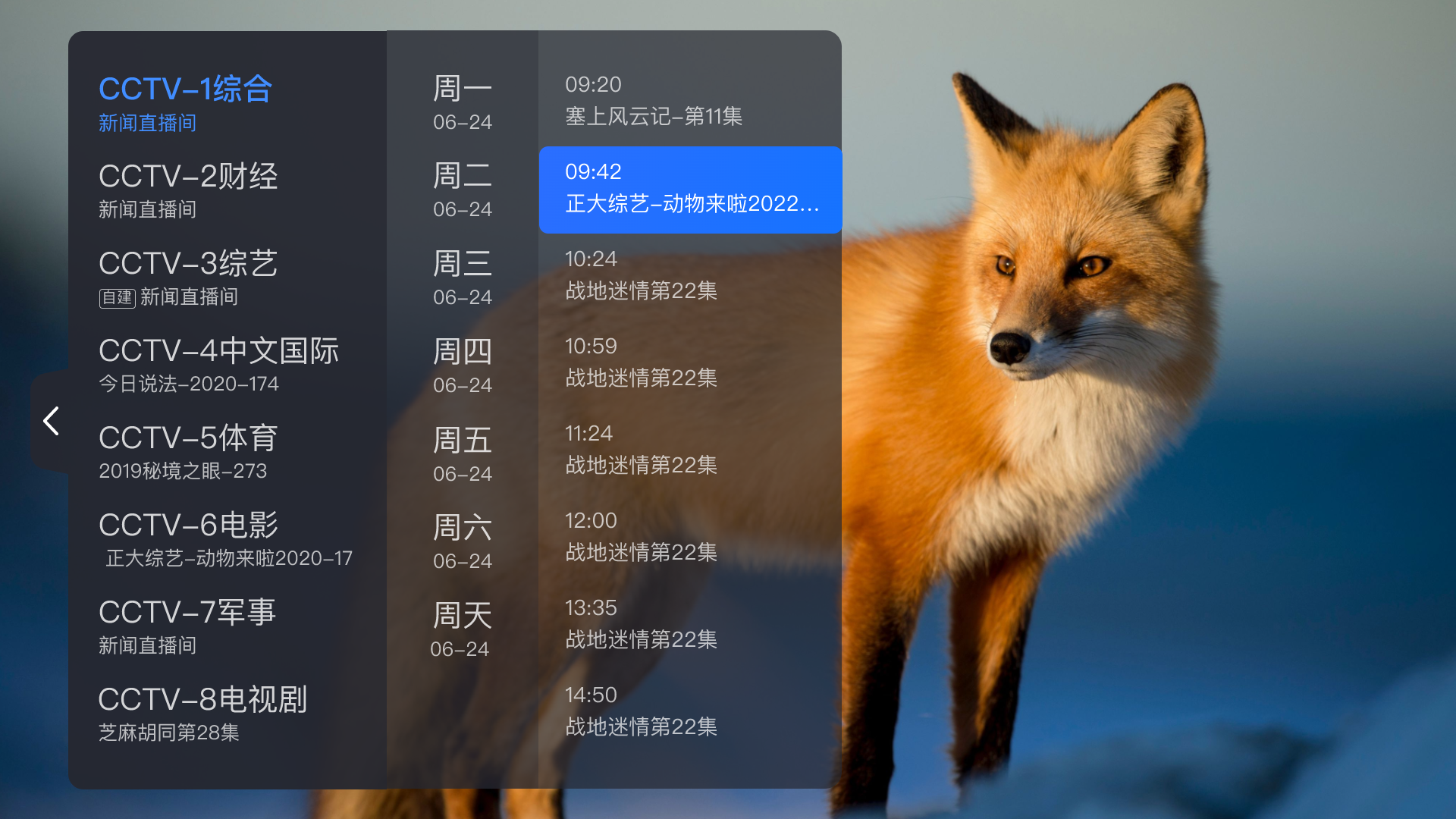Collapse the EPG panel via left chevron
1456x819 pixels.
point(50,420)
